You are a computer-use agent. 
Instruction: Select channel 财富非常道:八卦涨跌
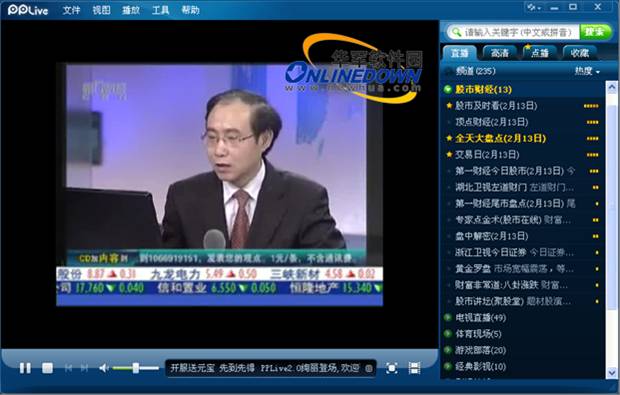[x=496, y=285]
